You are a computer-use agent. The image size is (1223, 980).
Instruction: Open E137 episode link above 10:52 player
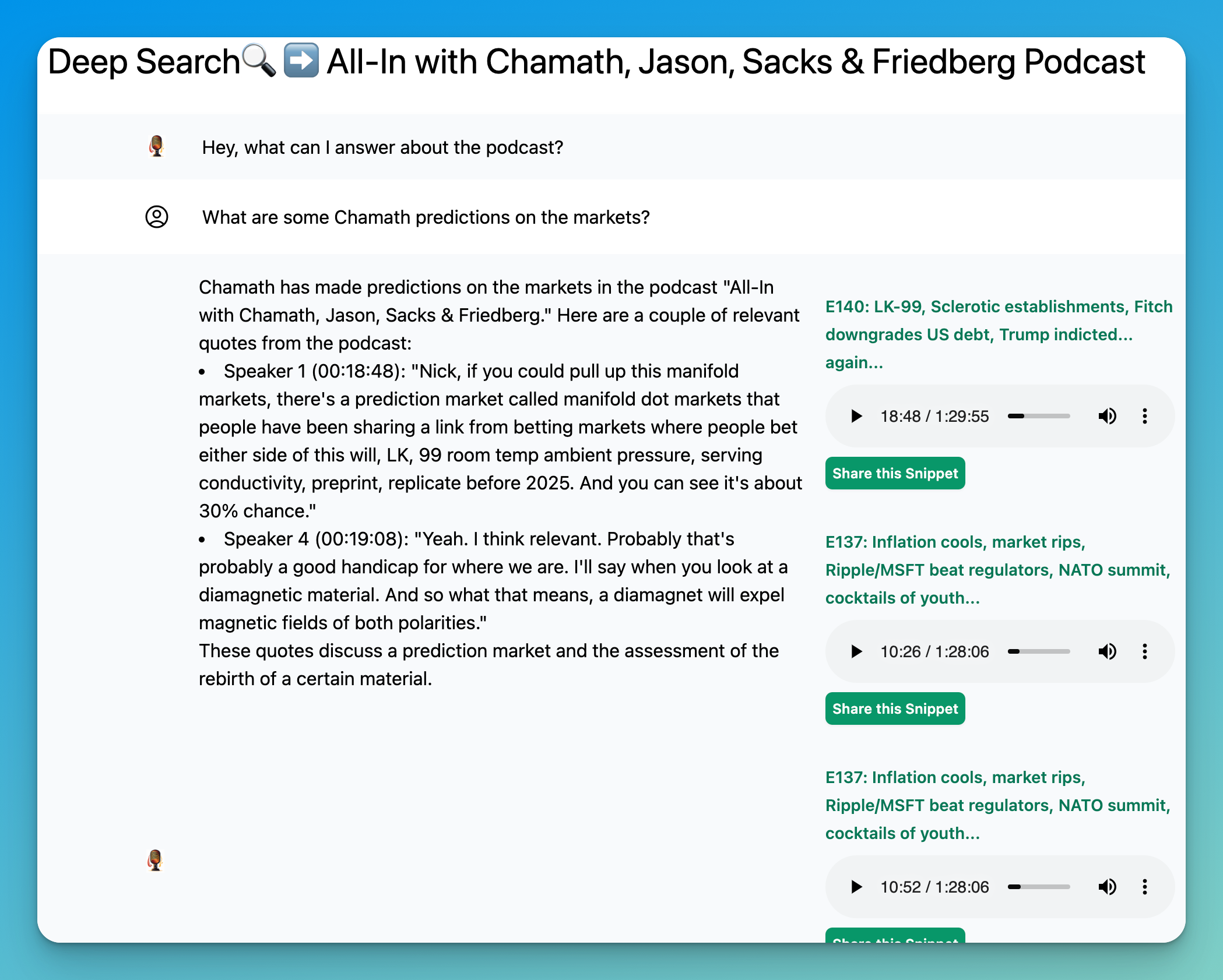pos(997,805)
